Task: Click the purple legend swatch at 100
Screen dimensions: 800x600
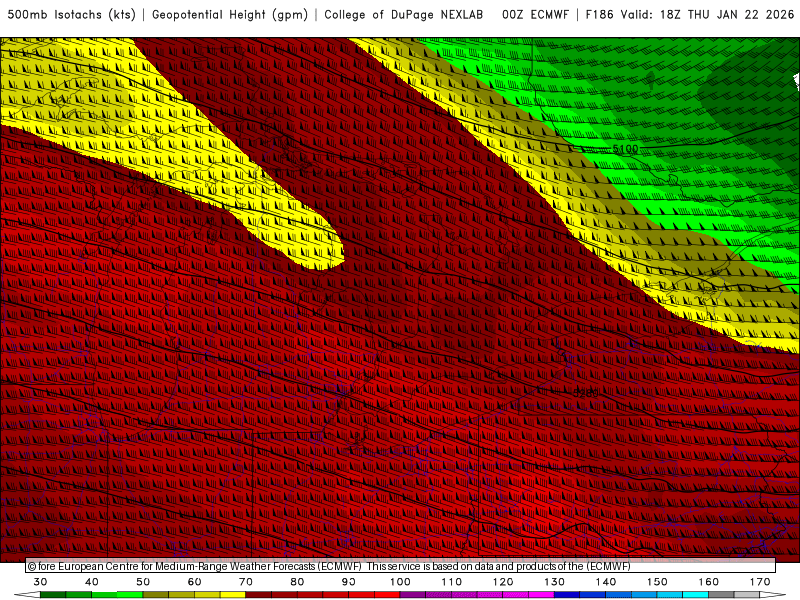Action: (413, 594)
